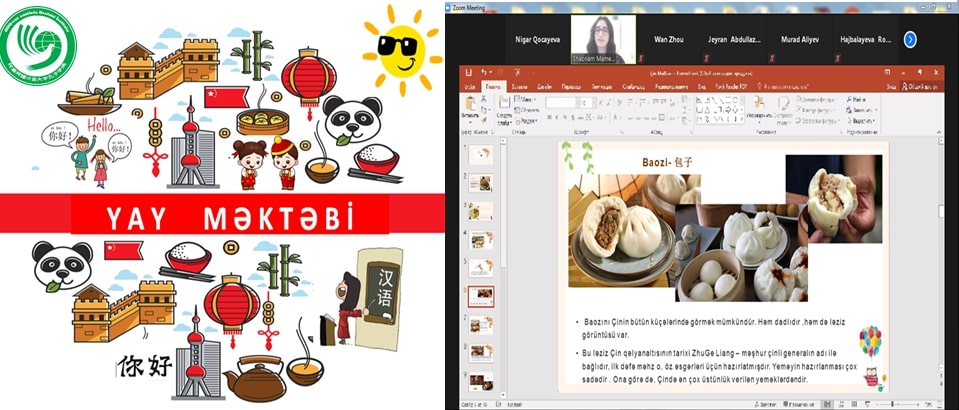The width and height of the screenshot is (959, 410).
Task: Click the Shape Effects icon
Action: coord(799,121)
